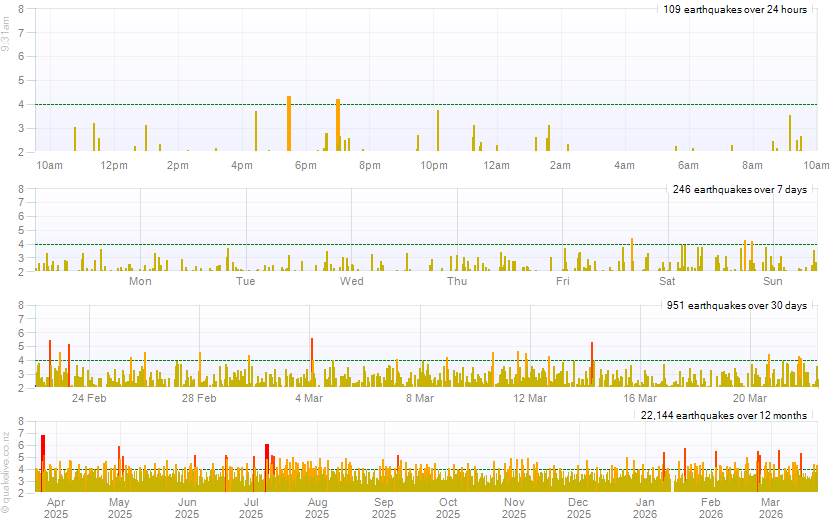Select the tallest orange bar before 6pm
Screen dimensions: 835x530
289,124
